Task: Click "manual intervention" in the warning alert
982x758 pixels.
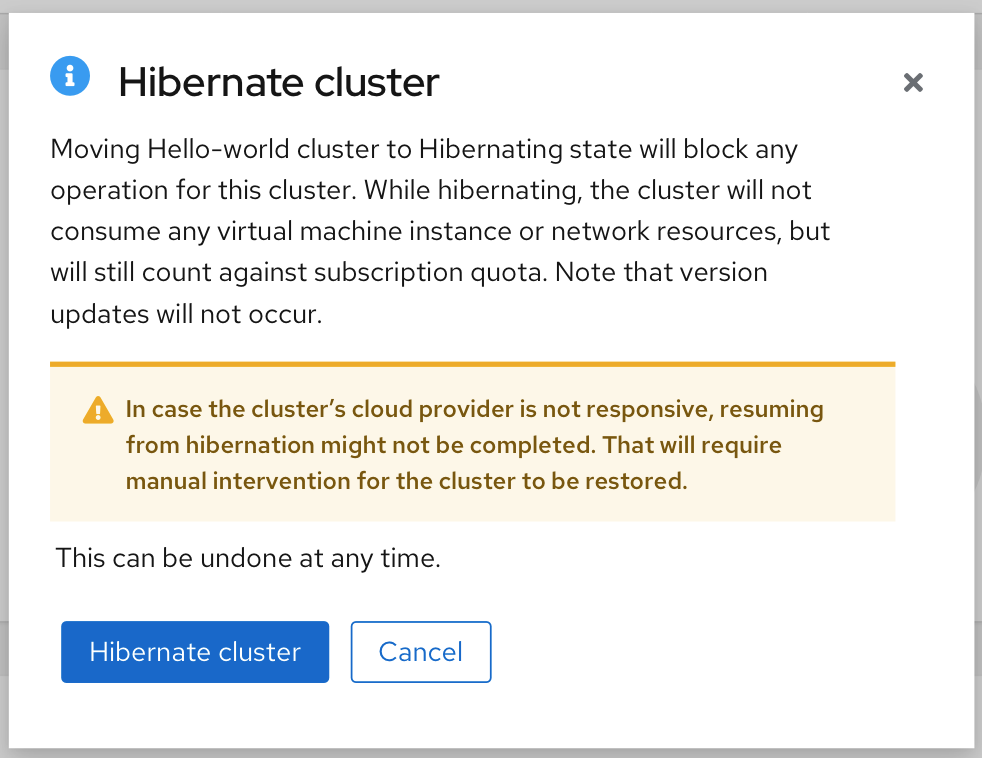Action: click(x=233, y=480)
